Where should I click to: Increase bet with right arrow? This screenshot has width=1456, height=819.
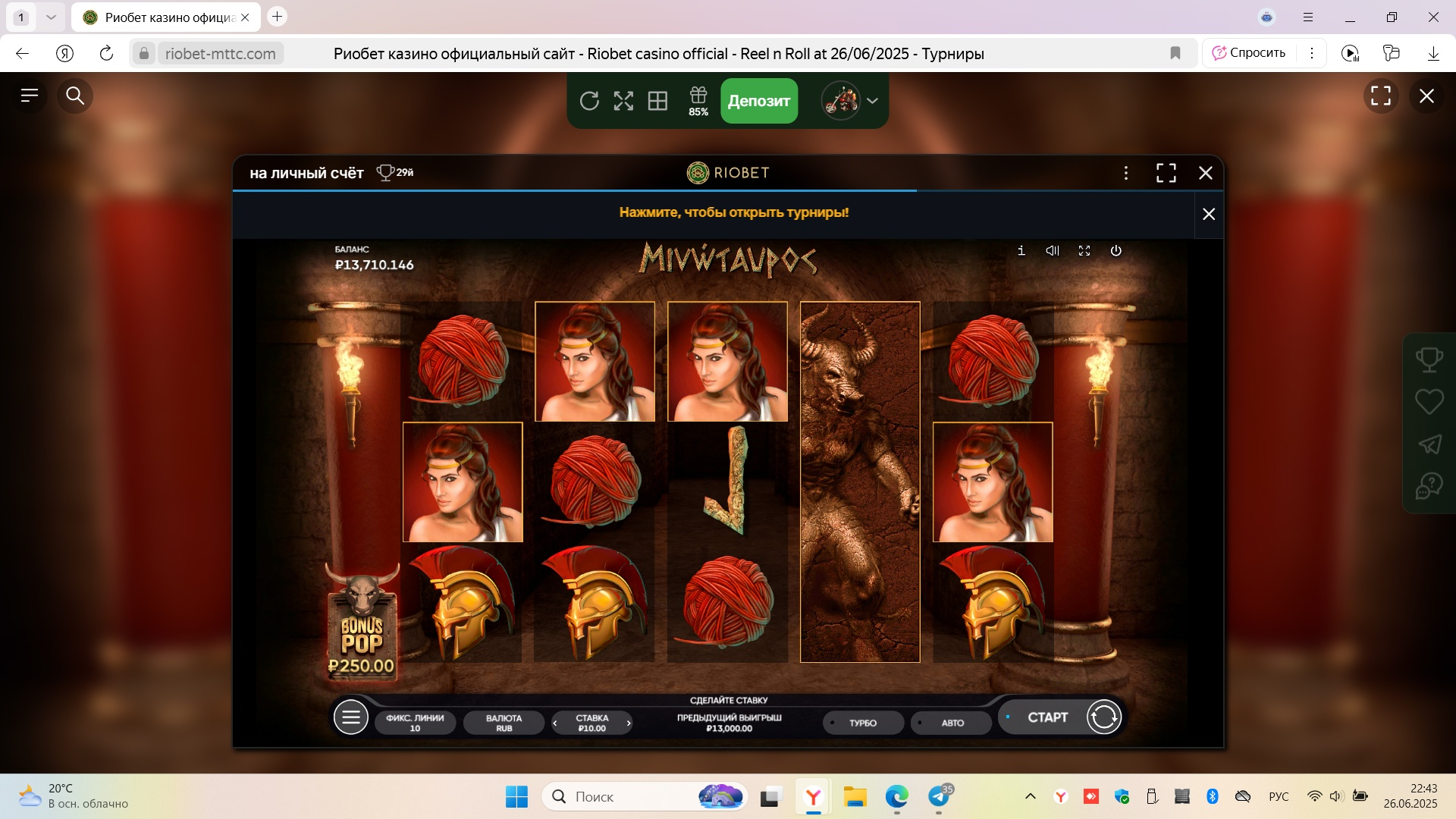pyautogui.click(x=629, y=723)
